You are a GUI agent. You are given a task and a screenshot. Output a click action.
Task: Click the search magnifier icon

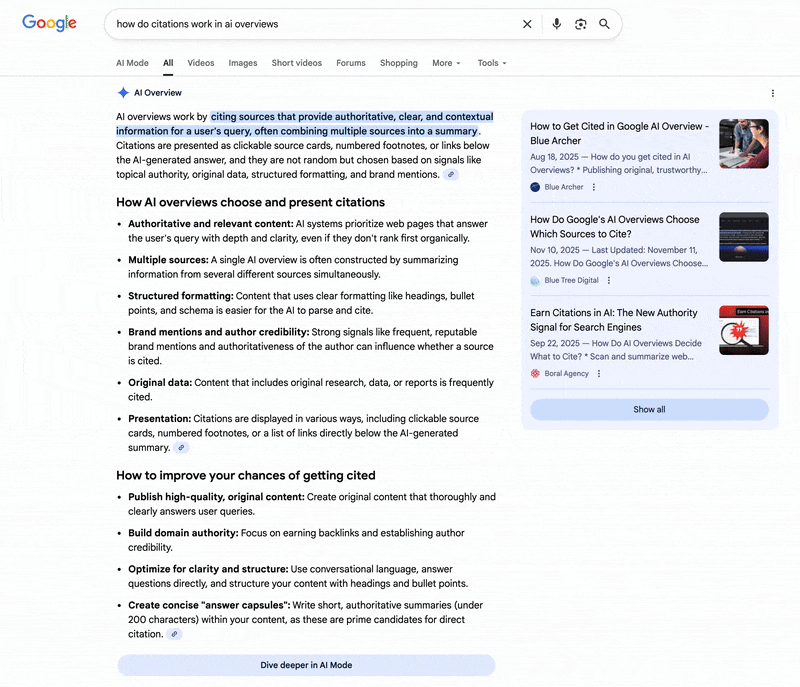(605, 24)
